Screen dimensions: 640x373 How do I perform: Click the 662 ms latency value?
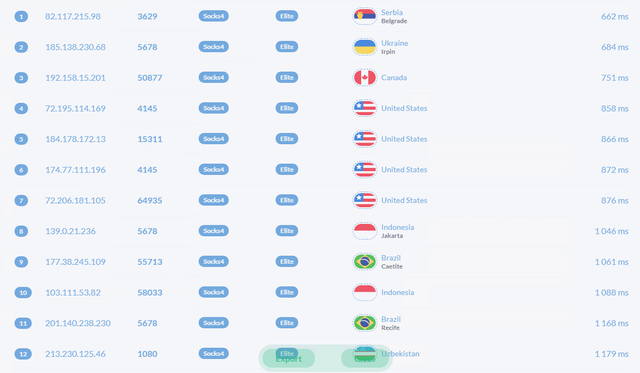click(614, 16)
